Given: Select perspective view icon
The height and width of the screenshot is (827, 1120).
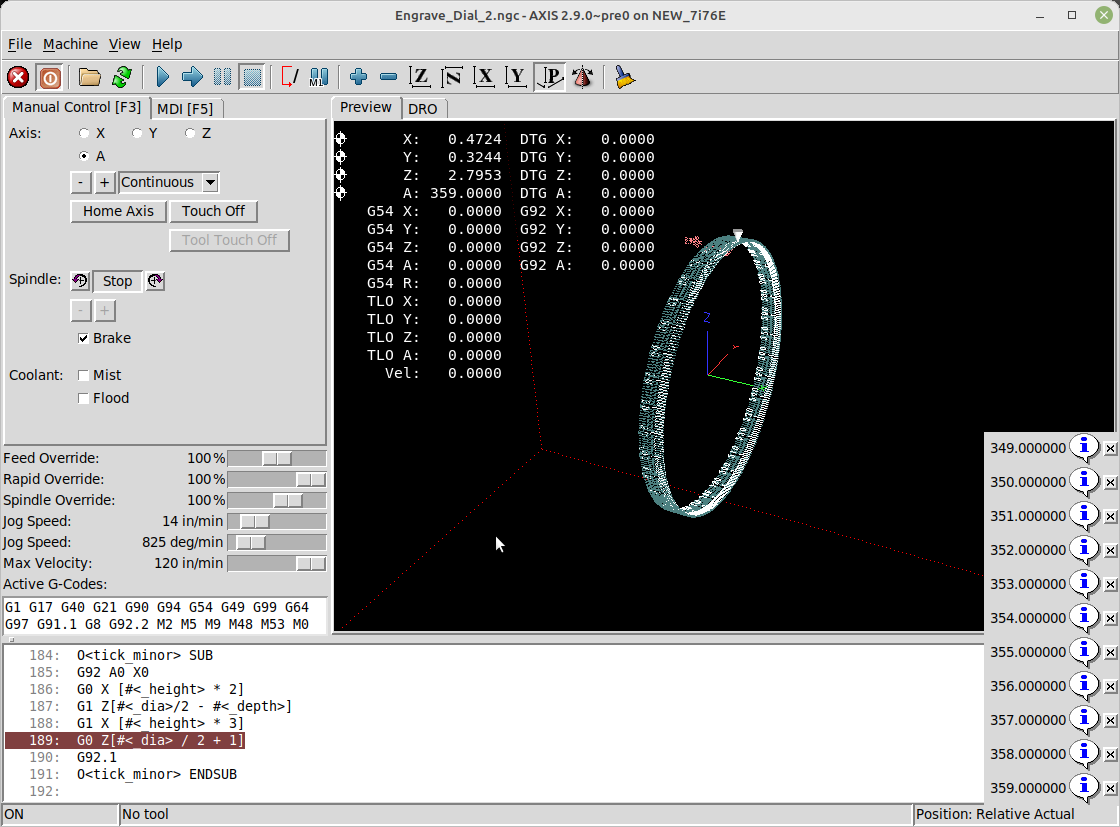Looking at the screenshot, I should [549, 77].
